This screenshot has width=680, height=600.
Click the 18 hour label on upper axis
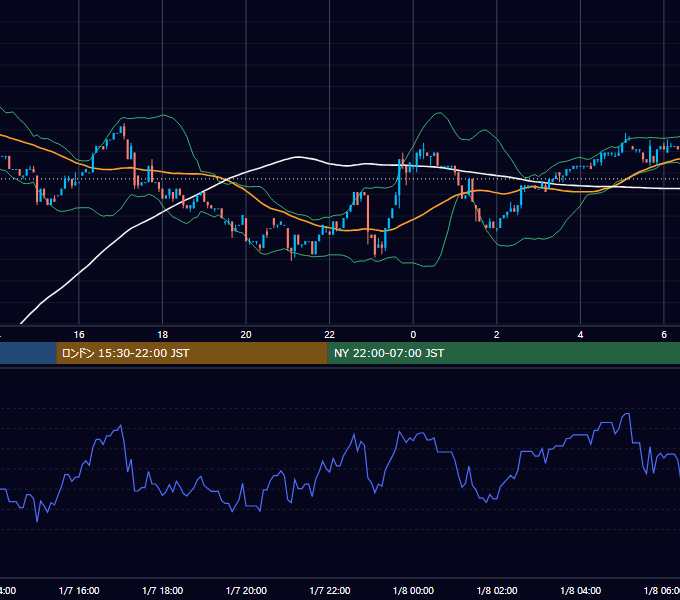163,335
